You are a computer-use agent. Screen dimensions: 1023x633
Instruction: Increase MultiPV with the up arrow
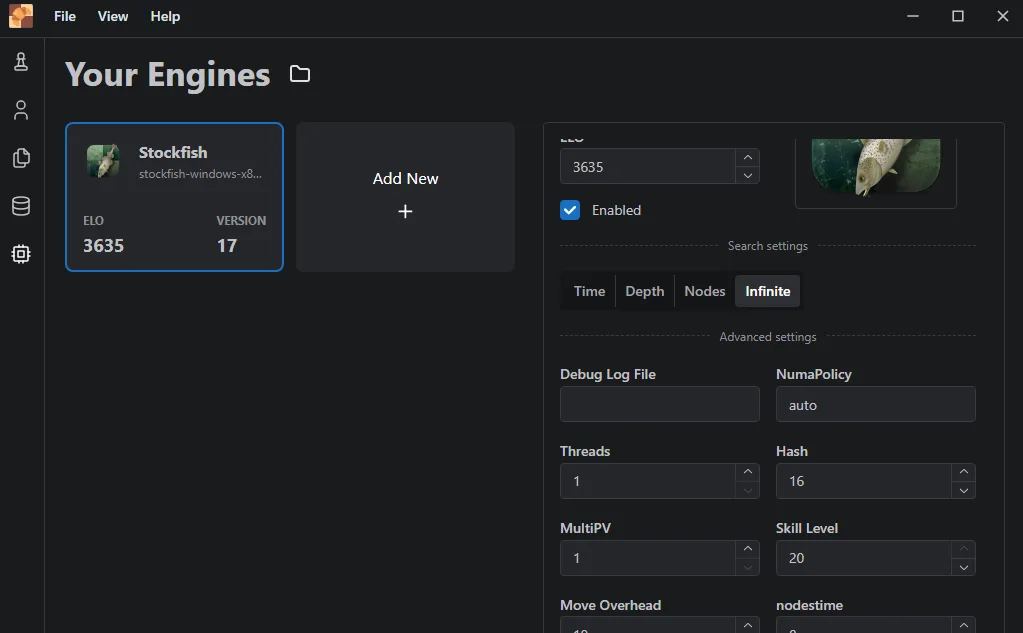coord(748,549)
